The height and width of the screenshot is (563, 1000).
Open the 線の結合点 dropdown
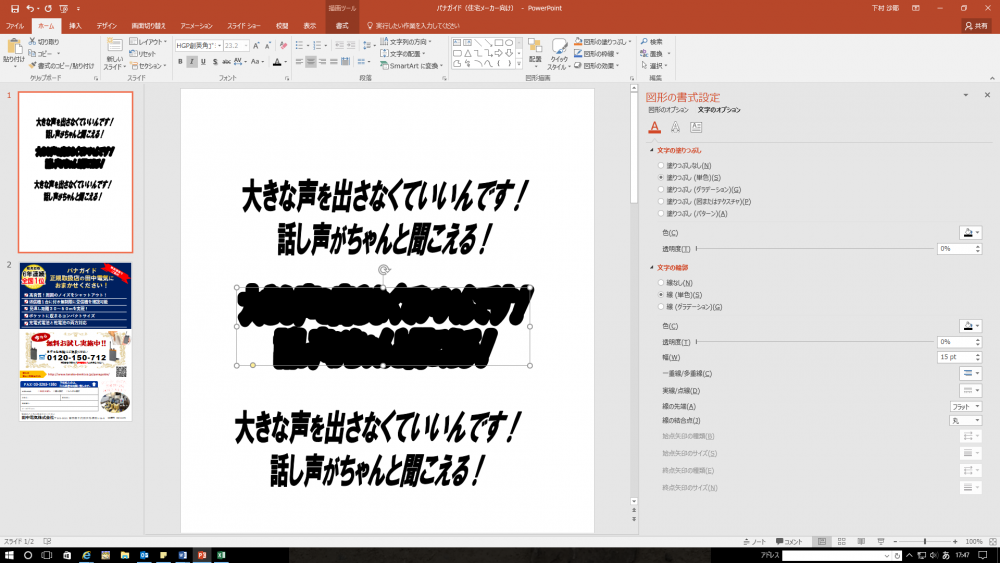pos(965,421)
